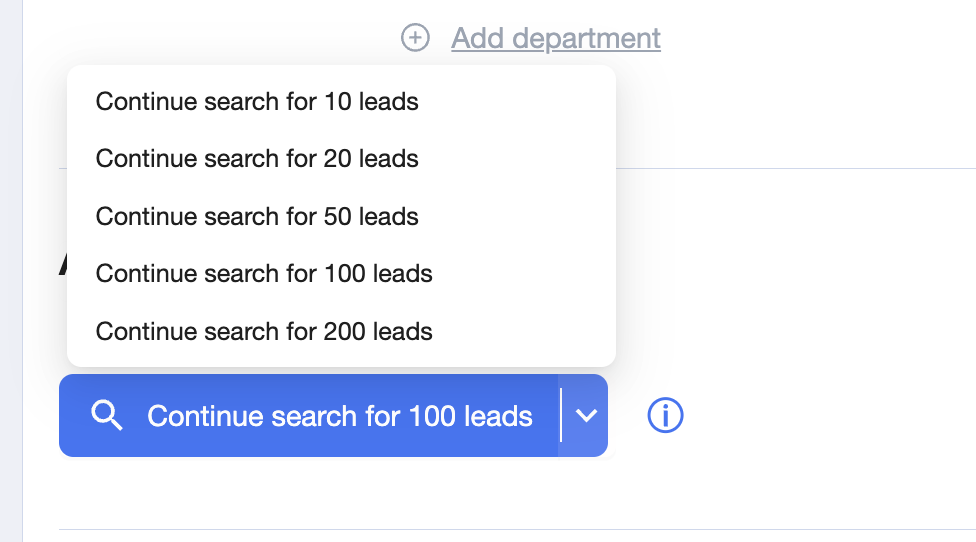The image size is (976, 542).
Task: Click the blue Continue search for 100 leads button
Action: pos(309,416)
